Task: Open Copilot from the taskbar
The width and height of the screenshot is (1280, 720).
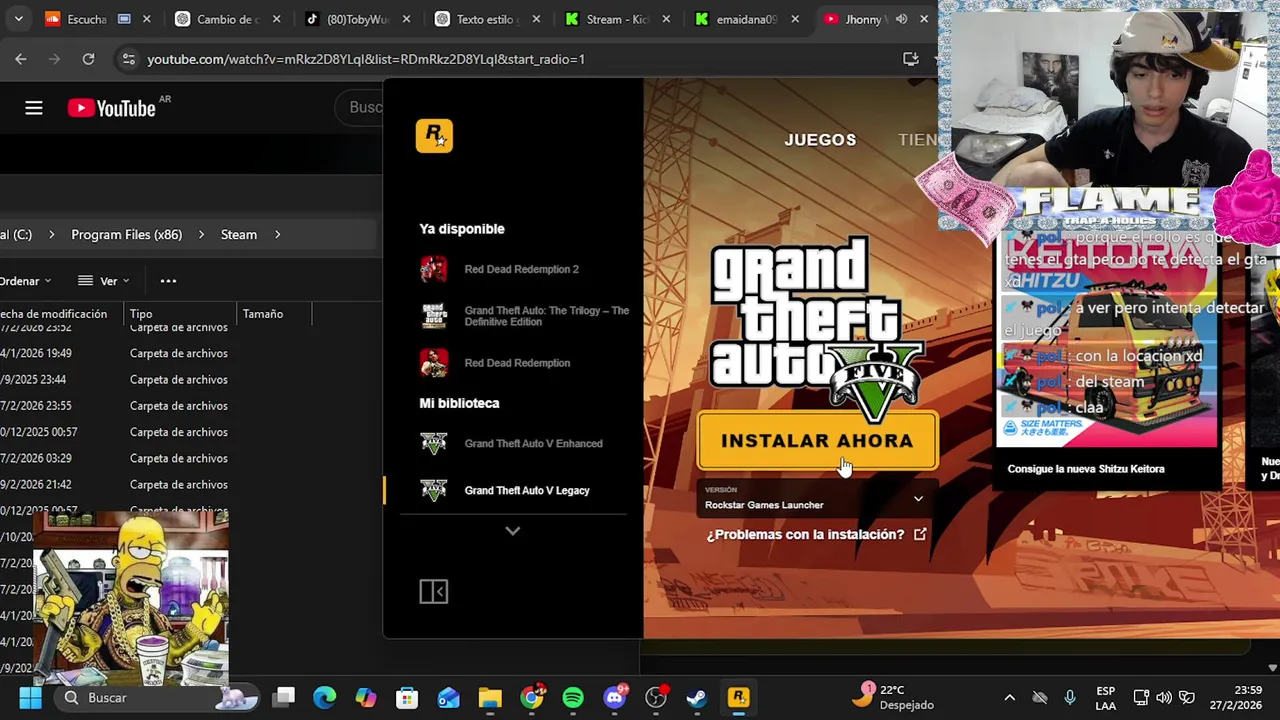Action: coord(366,698)
